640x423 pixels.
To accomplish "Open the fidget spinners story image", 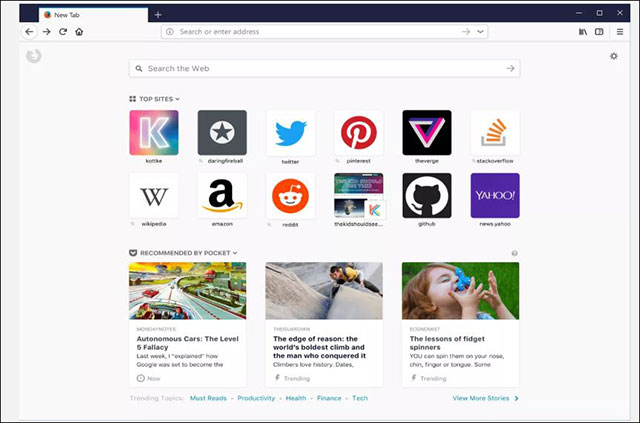I will pyautogui.click(x=460, y=291).
